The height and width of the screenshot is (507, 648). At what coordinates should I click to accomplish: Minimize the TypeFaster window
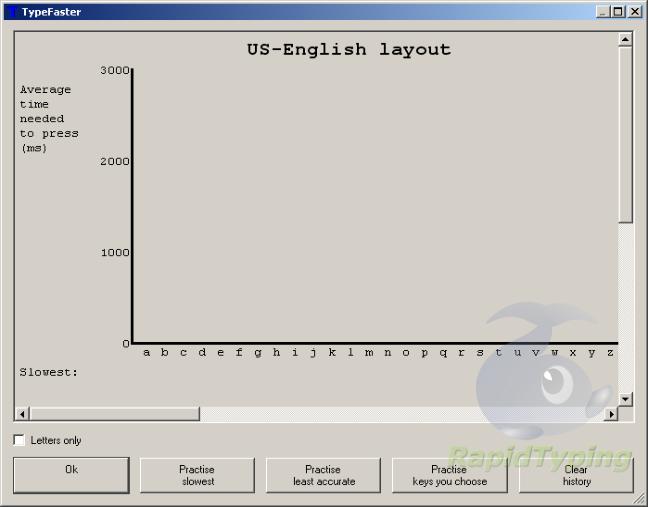tap(603, 12)
